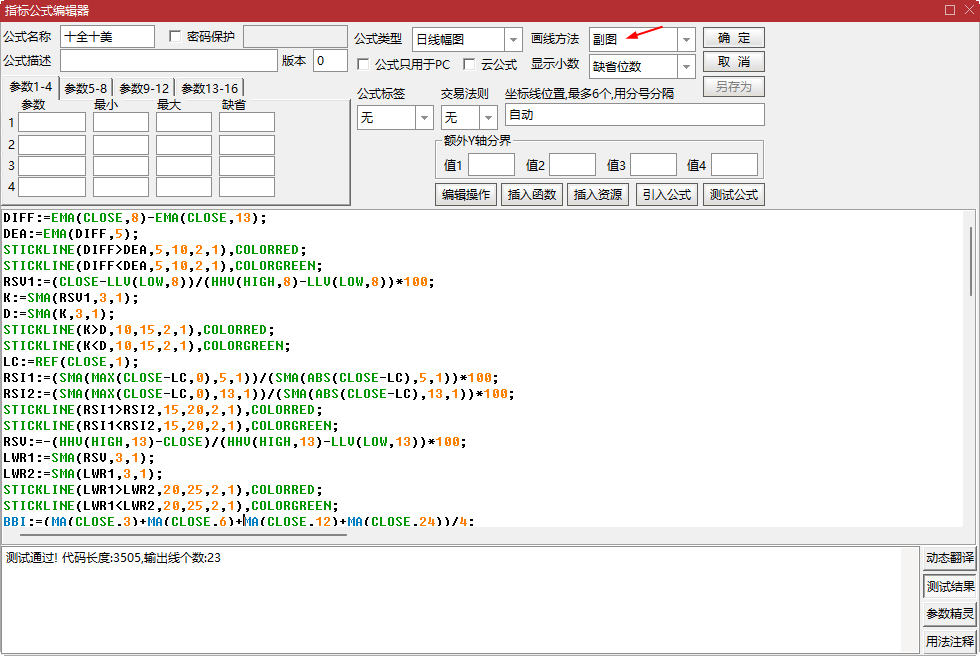This screenshot has width=980, height=656.
Task: Switch to the 参数9-12 tab
Action: [144, 89]
